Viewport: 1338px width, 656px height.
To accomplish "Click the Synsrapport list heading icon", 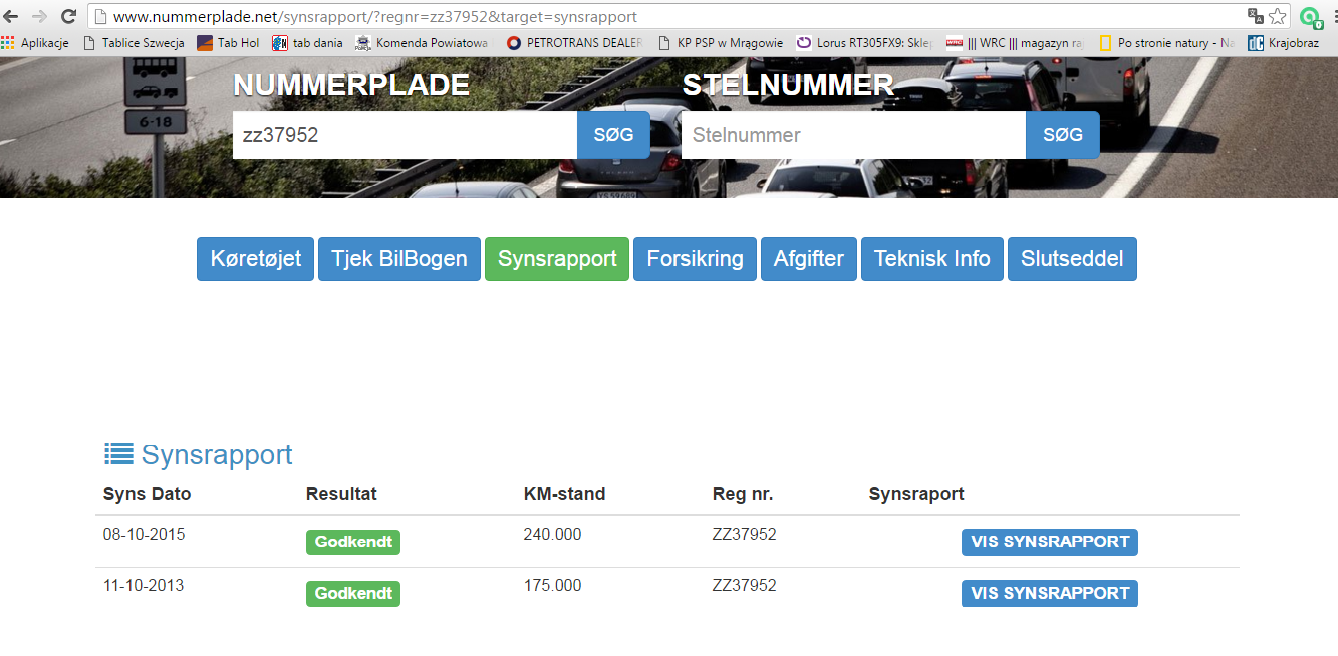I will 119,454.
